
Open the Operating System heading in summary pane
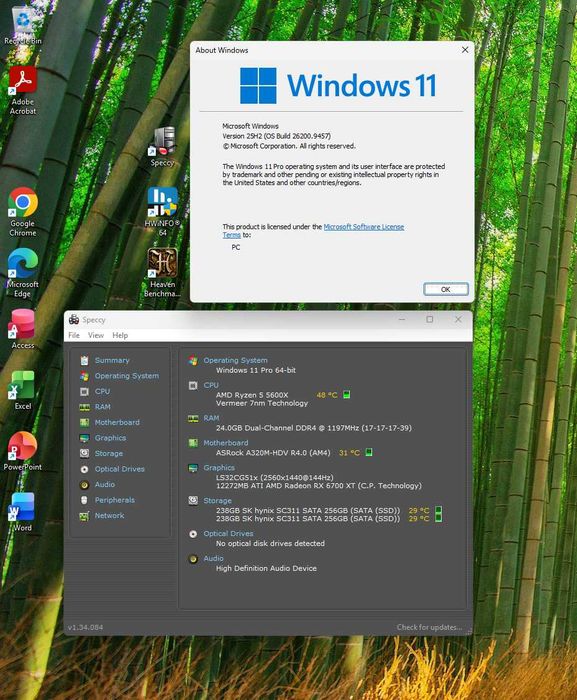(x=235, y=360)
